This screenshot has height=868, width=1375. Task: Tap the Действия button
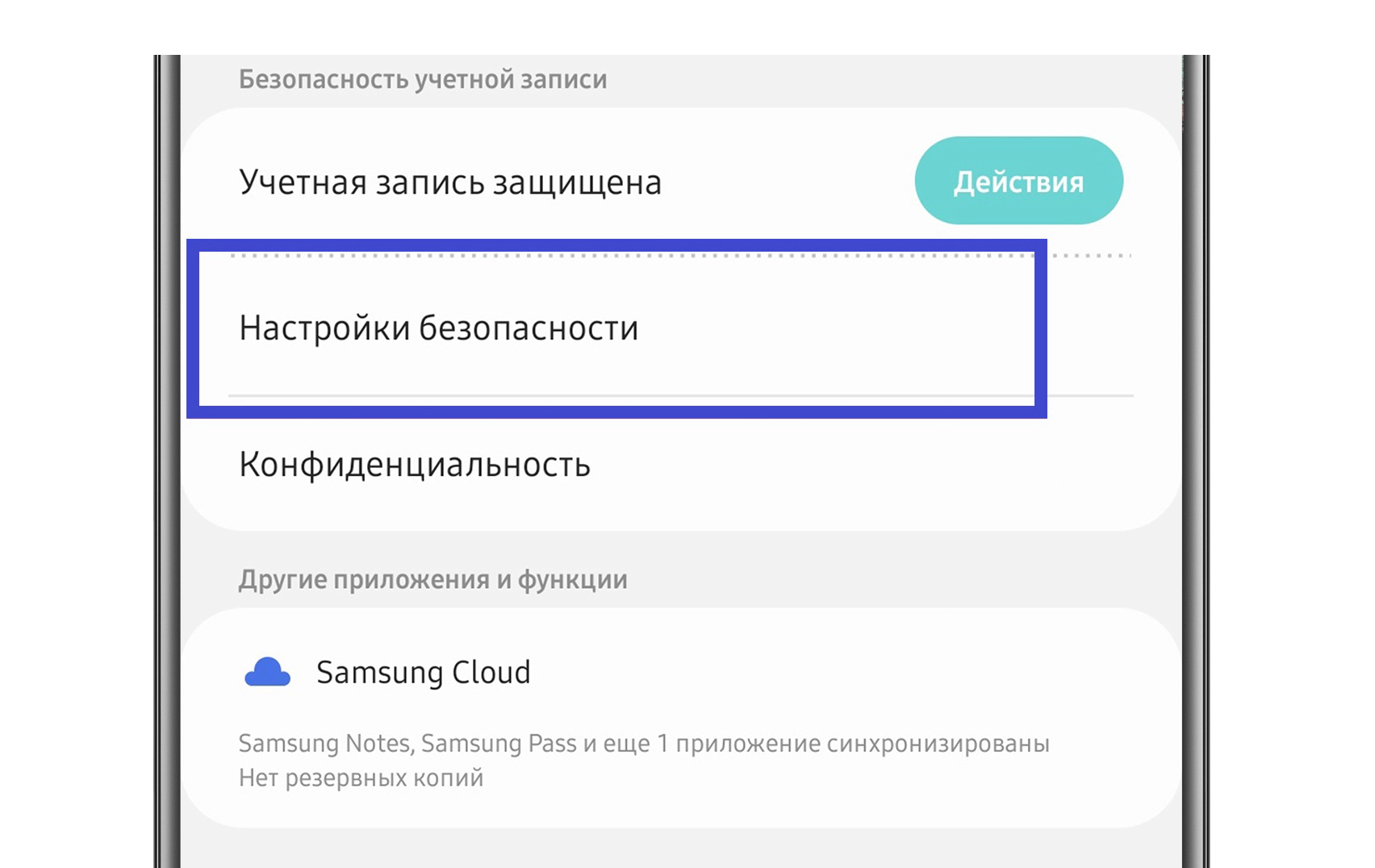point(1018,181)
